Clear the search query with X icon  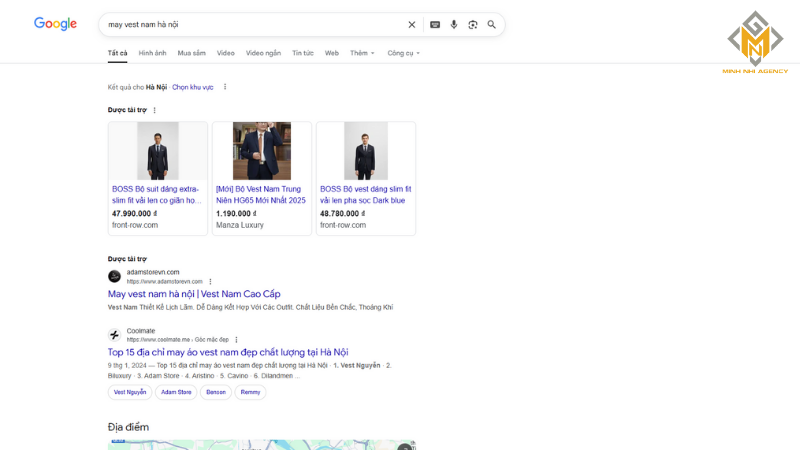point(412,24)
